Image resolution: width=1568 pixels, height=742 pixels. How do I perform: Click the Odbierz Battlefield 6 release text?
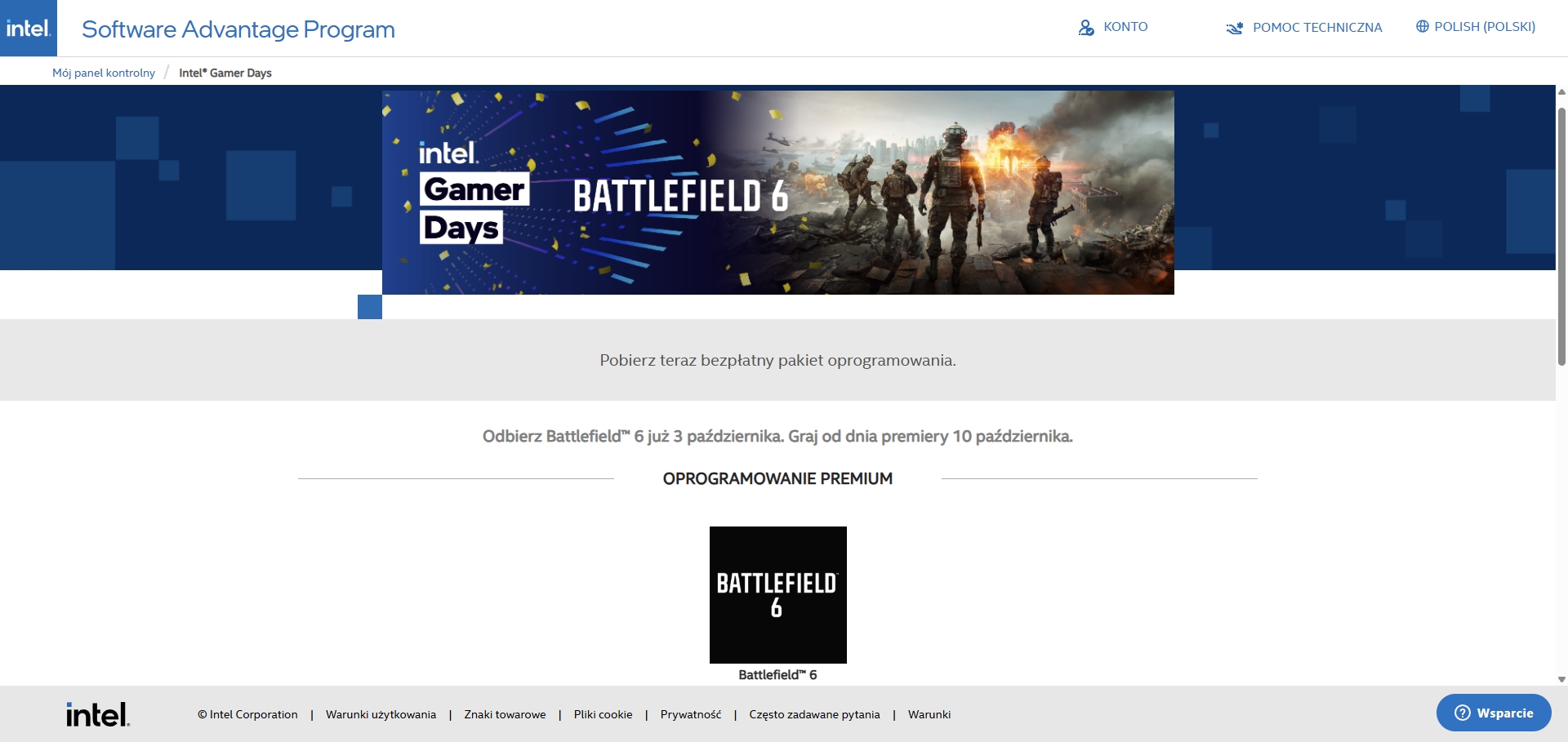tap(777, 437)
